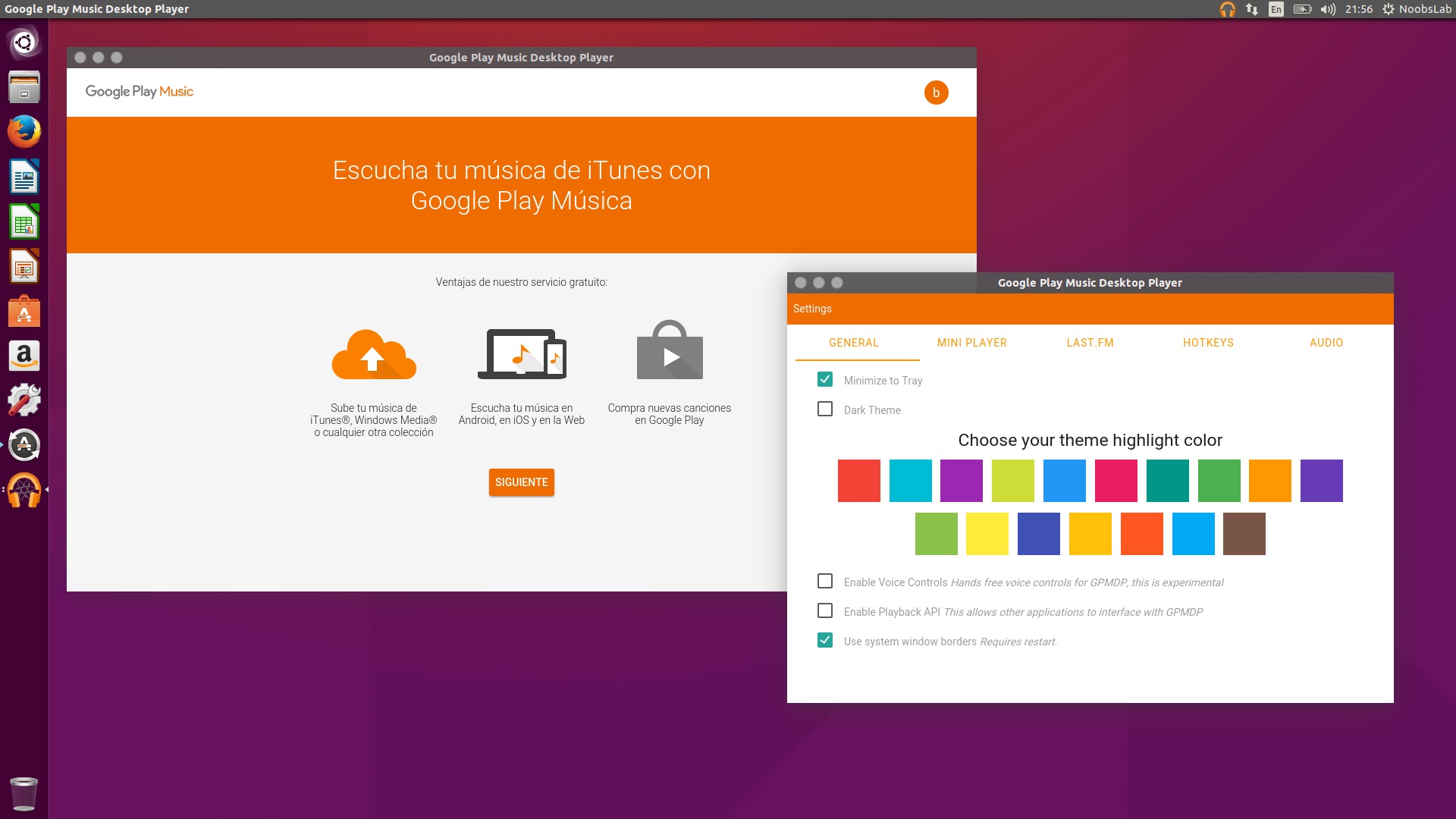Pick the amber swatch in second row
Viewport: 1456px width, 819px height.
click(1090, 534)
